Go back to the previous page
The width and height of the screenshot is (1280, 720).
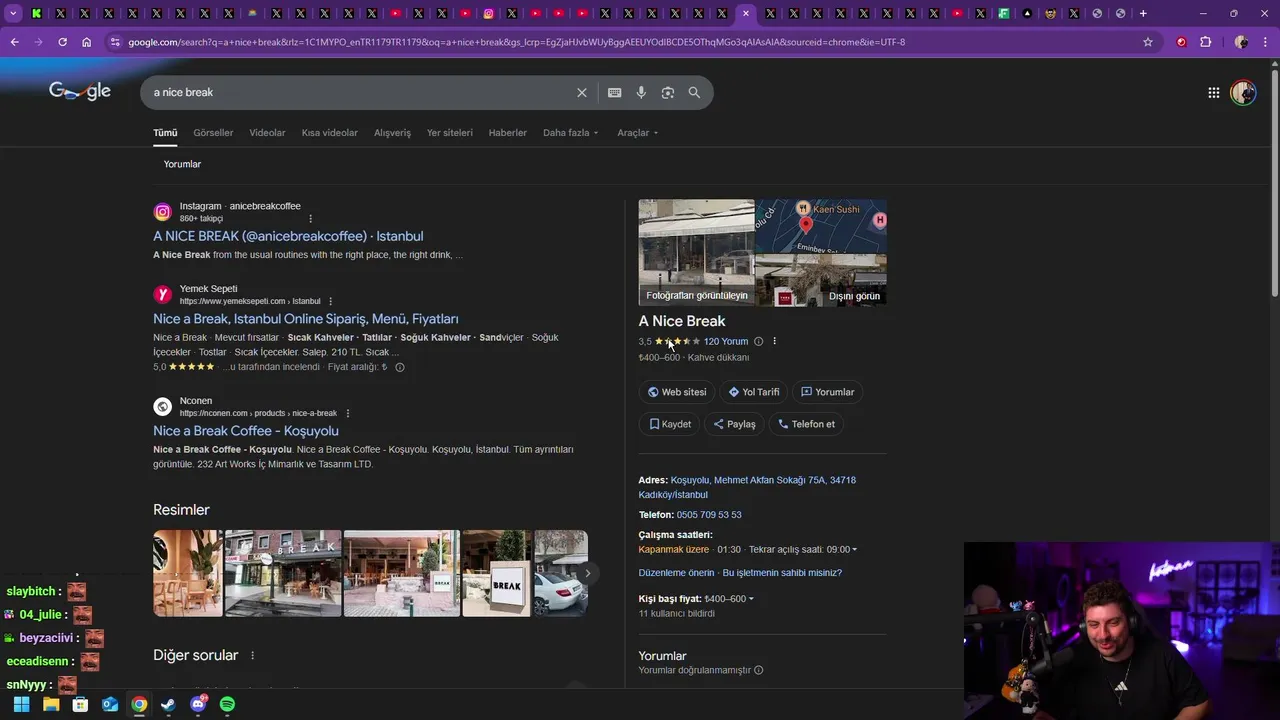(x=14, y=42)
